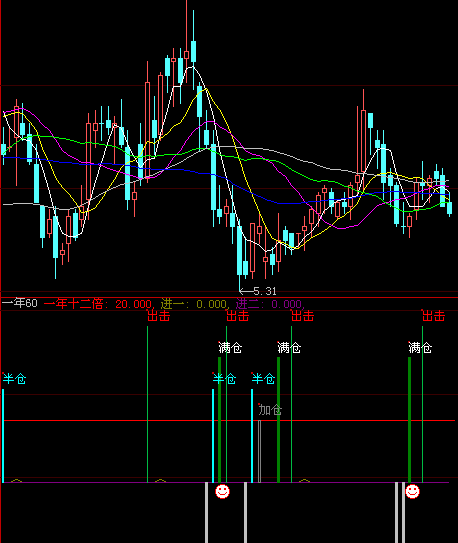Click the leftmost 出击 signal label
The width and height of the screenshot is (458, 543).
pyautogui.click(x=159, y=316)
